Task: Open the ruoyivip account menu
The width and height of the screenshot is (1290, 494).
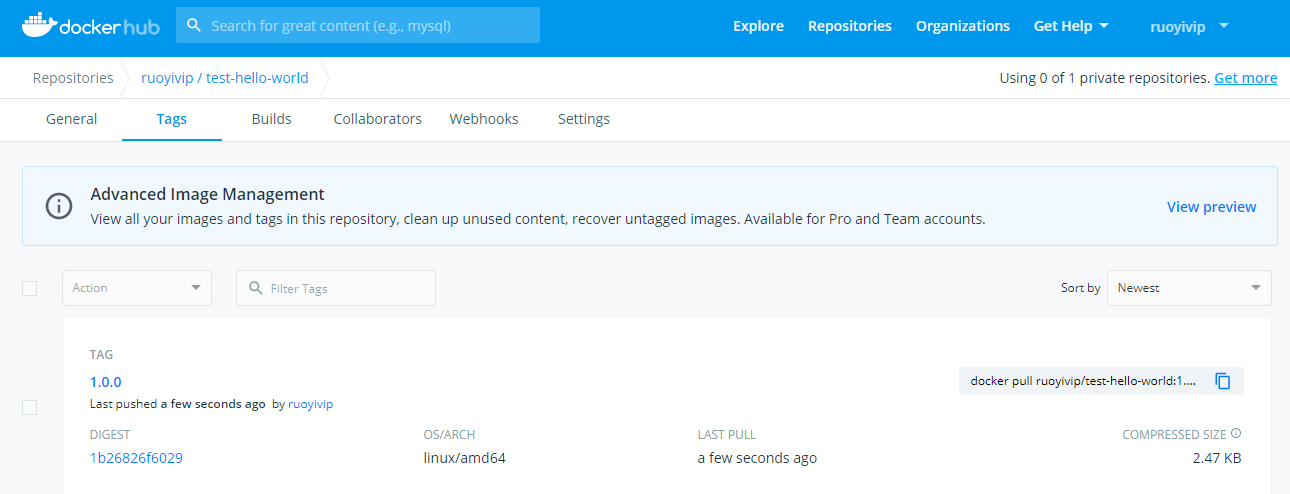Action: (1188, 26)
